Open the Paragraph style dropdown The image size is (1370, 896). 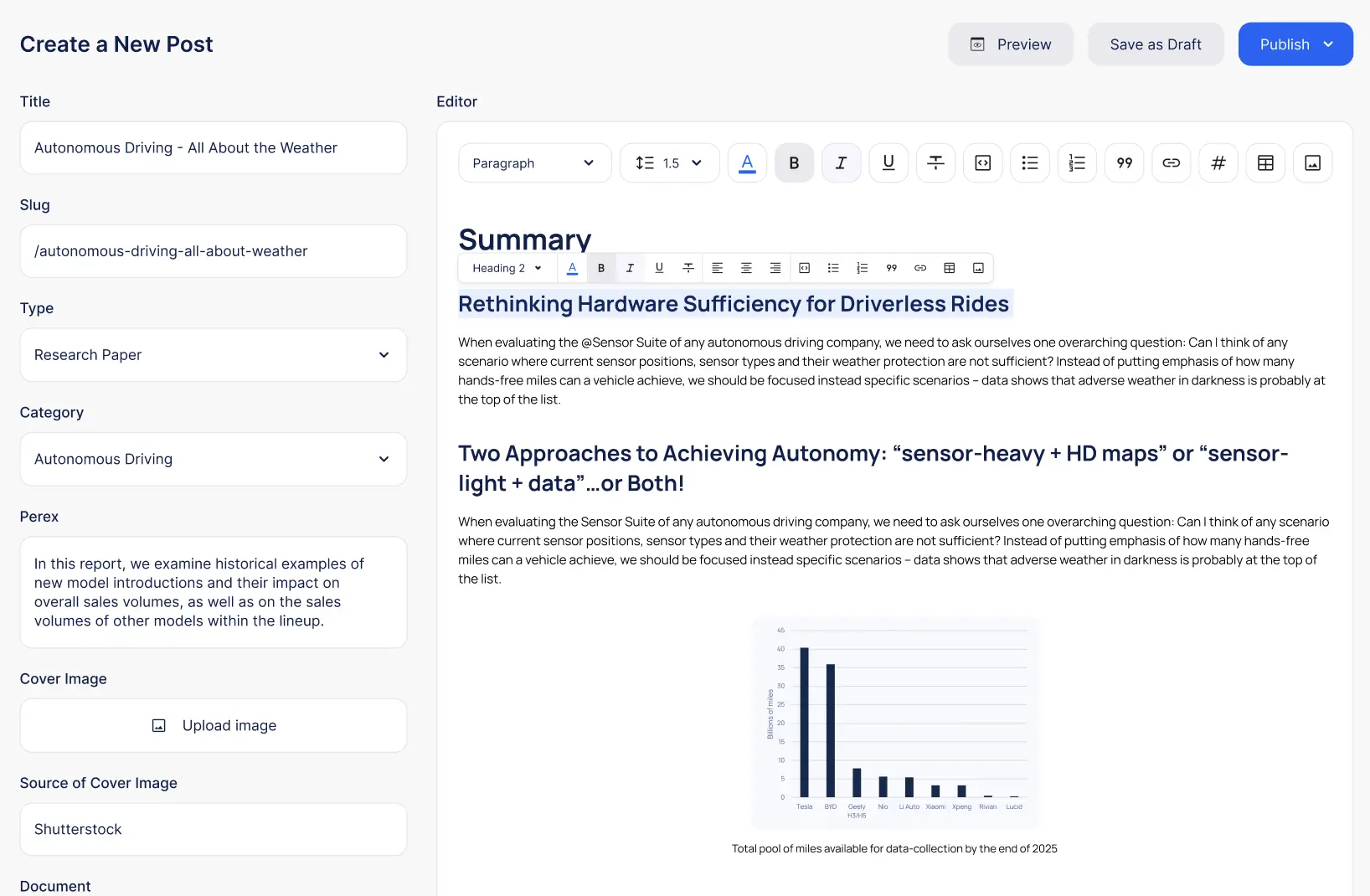point(534,163)
